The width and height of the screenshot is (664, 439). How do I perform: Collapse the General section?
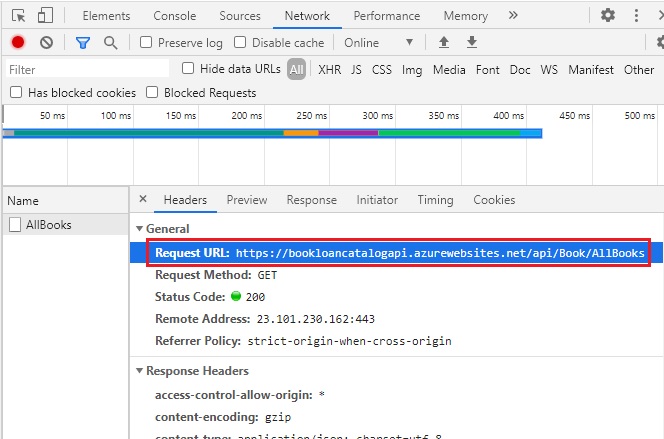139,229
